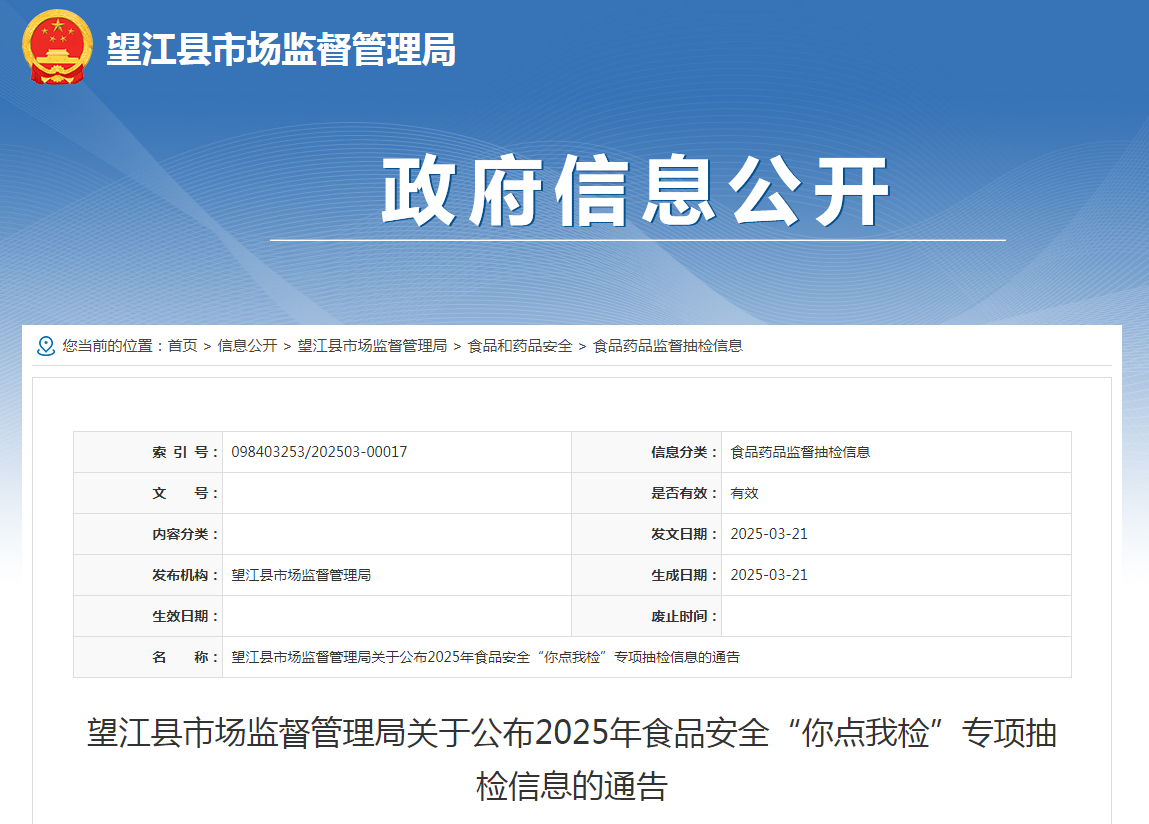Open the 首页 breadcrumb link
The image size is (1149, 824).
[x=182, y=346]
